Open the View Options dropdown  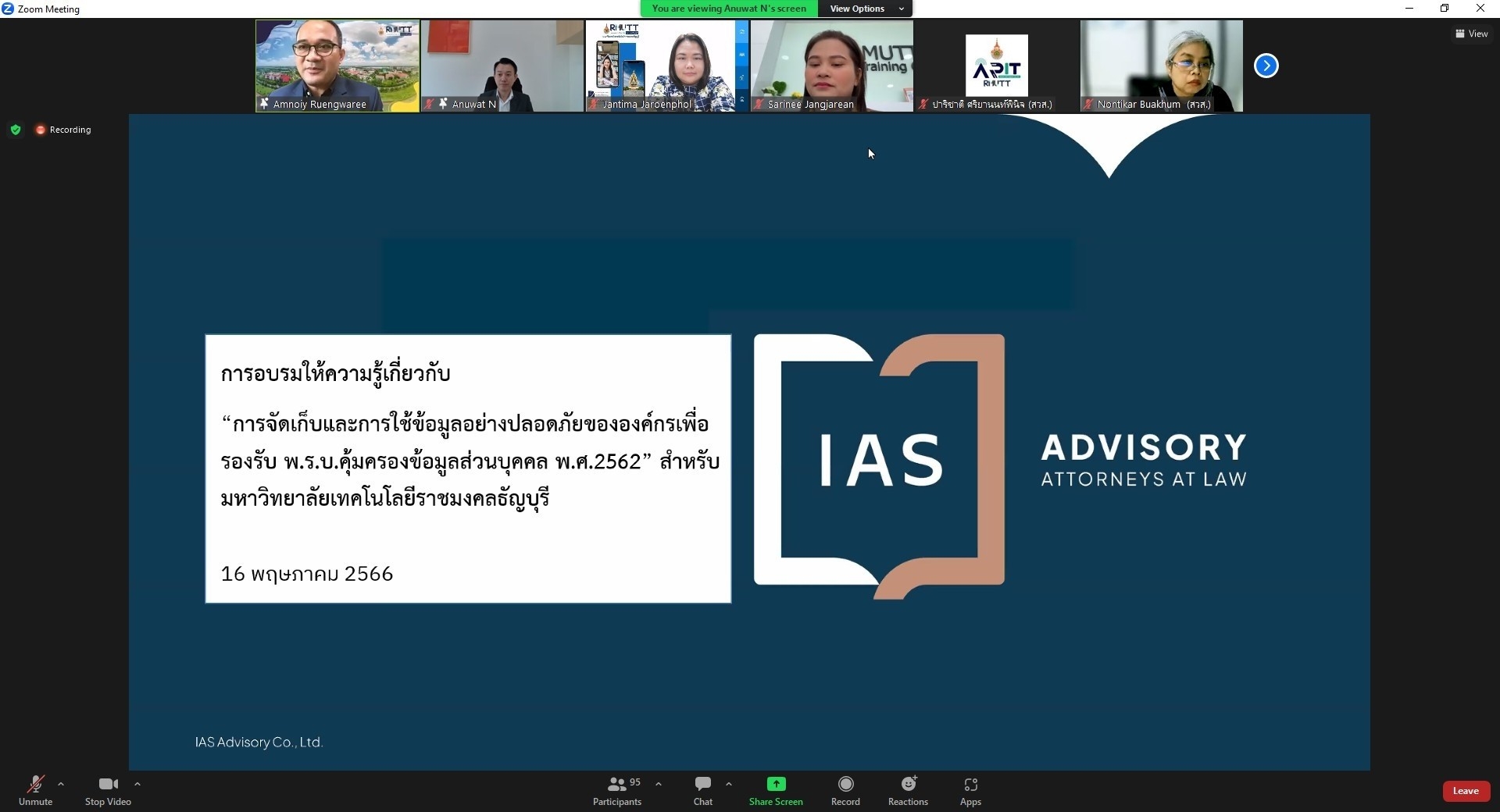(x=866, y=9)
